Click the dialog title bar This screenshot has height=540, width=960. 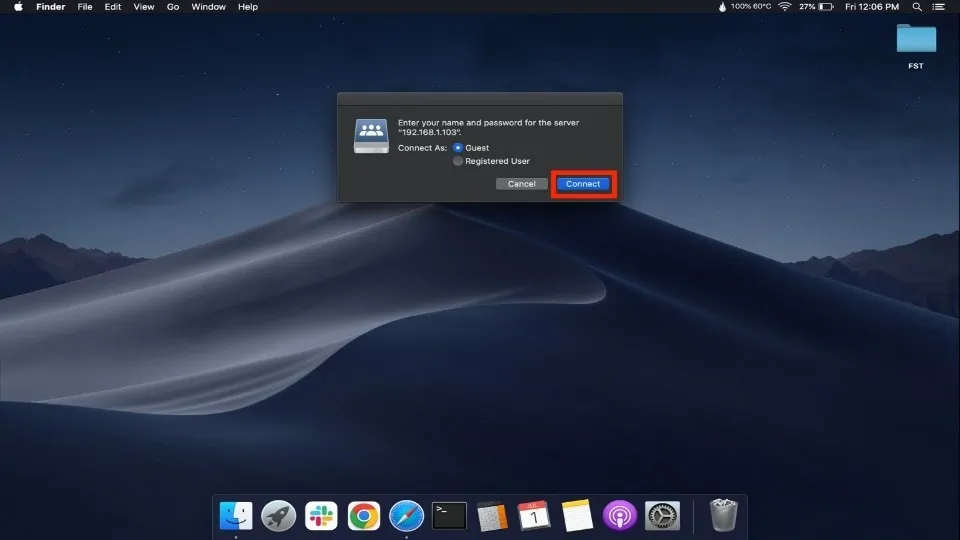pos(480,99)
